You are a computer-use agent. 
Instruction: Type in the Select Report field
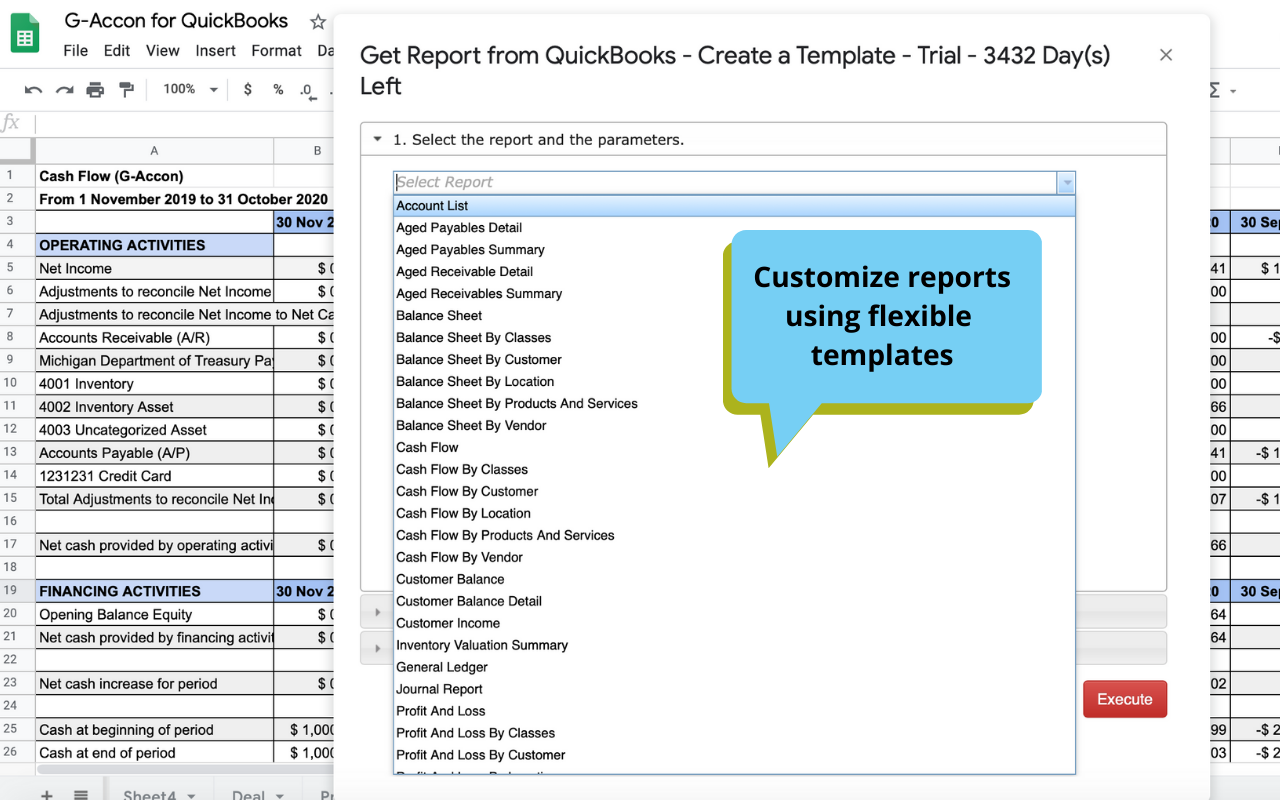click(724, 183)
